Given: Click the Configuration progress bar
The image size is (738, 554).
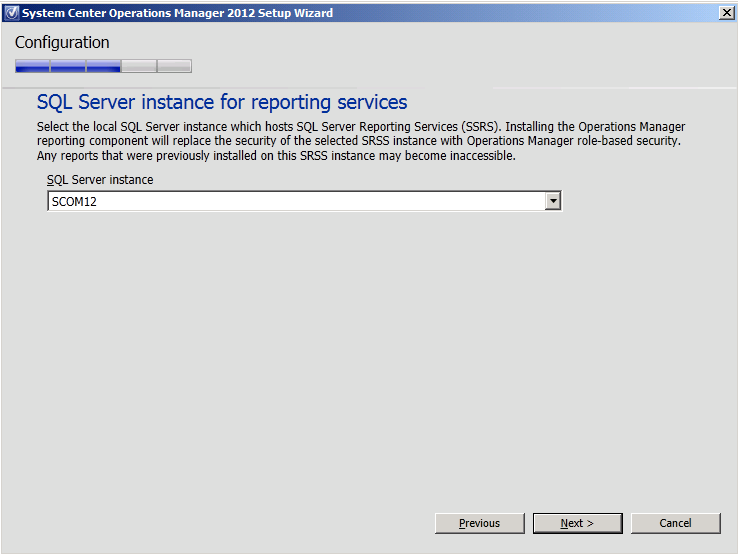Looking at the screenshot, I should pos(103,66).
